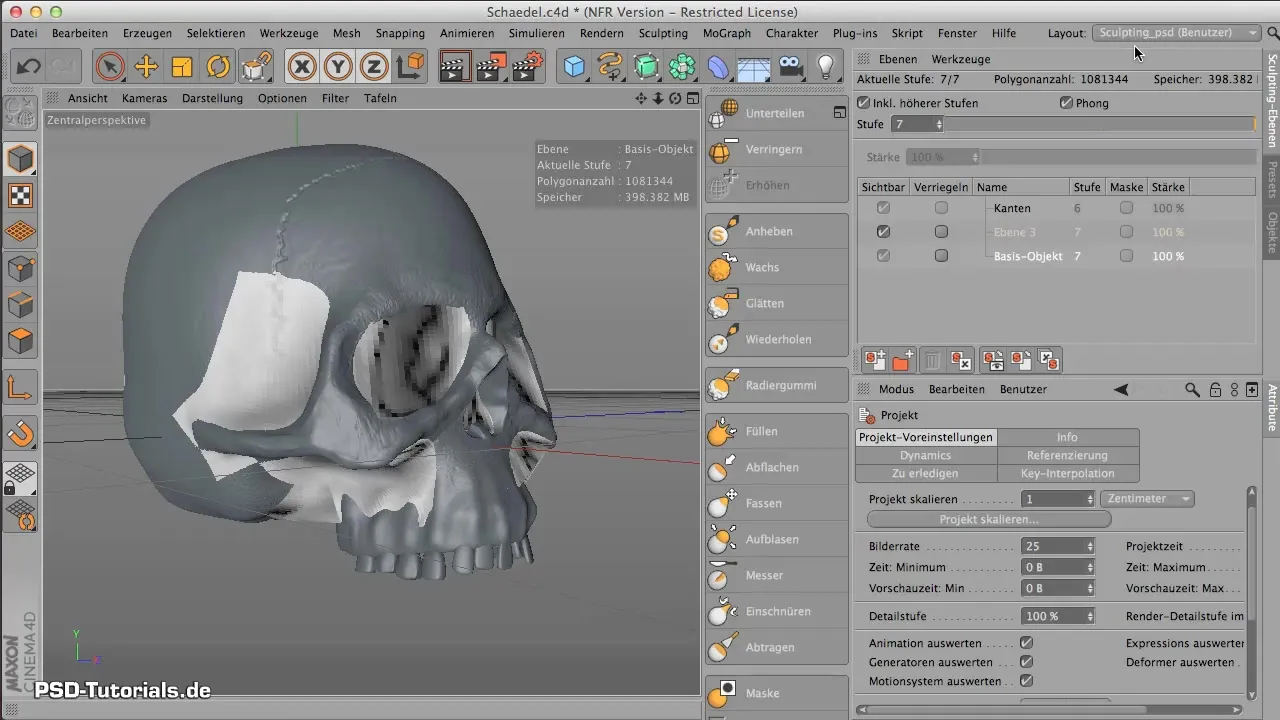Select the Abtragen brush

click(777, 647)
